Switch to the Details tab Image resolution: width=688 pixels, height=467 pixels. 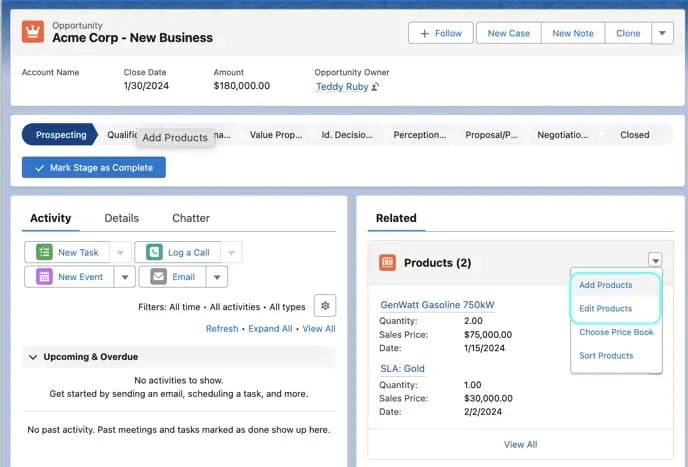click(122, 218)
